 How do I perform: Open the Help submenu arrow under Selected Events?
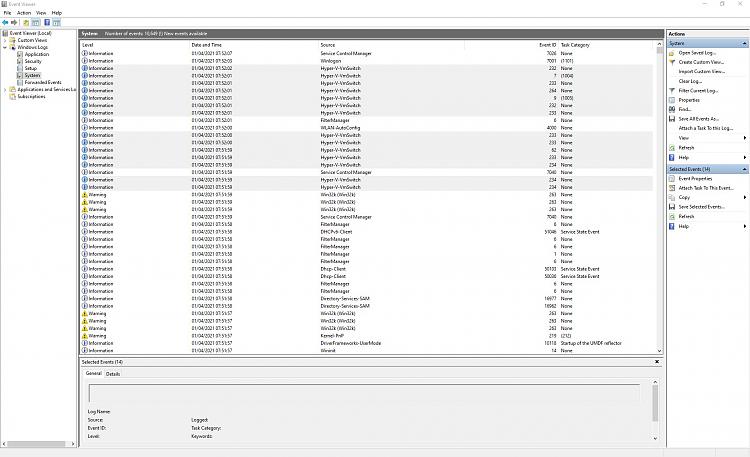coord(745,226)
